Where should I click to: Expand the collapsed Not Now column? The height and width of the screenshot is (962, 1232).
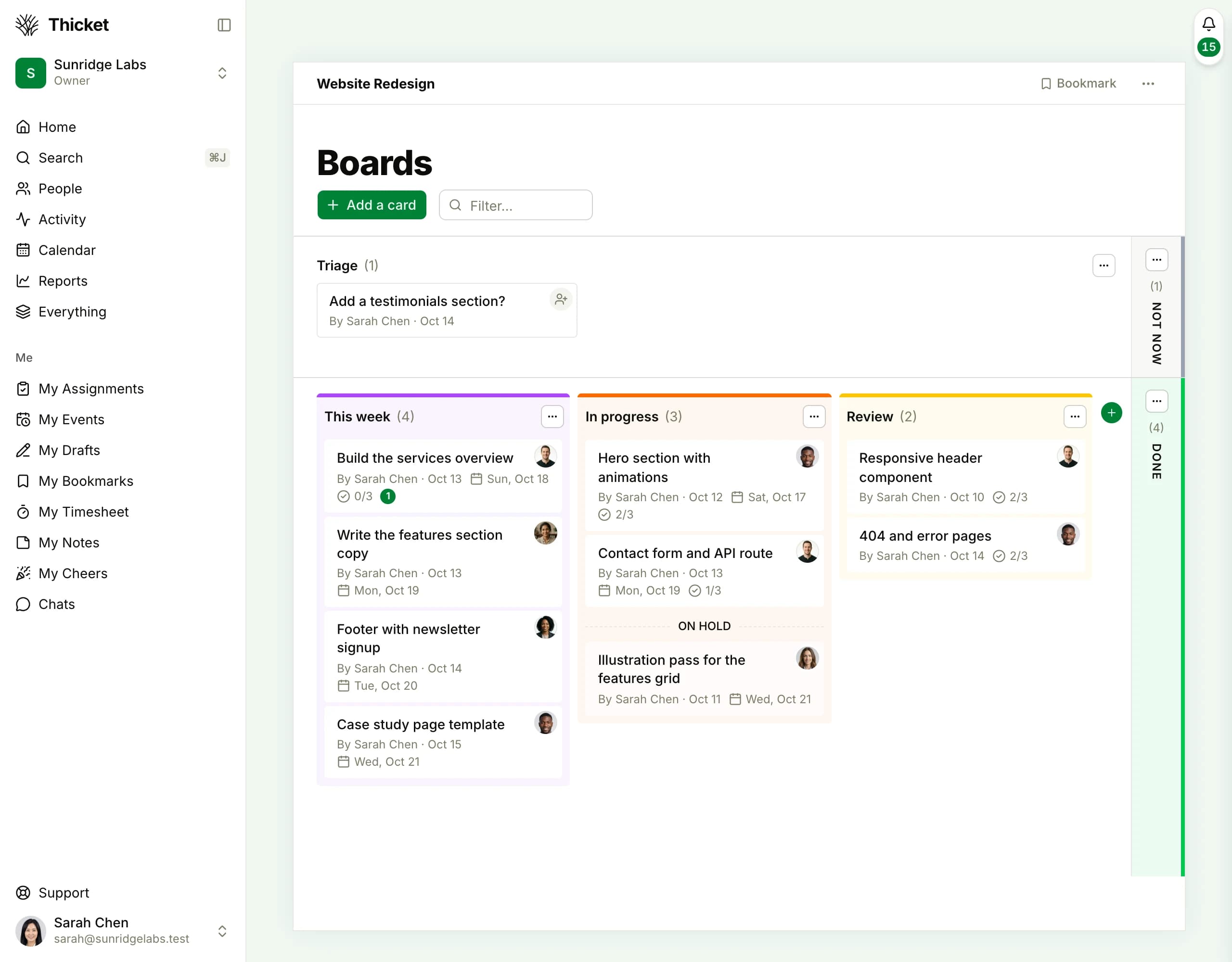1156,333
